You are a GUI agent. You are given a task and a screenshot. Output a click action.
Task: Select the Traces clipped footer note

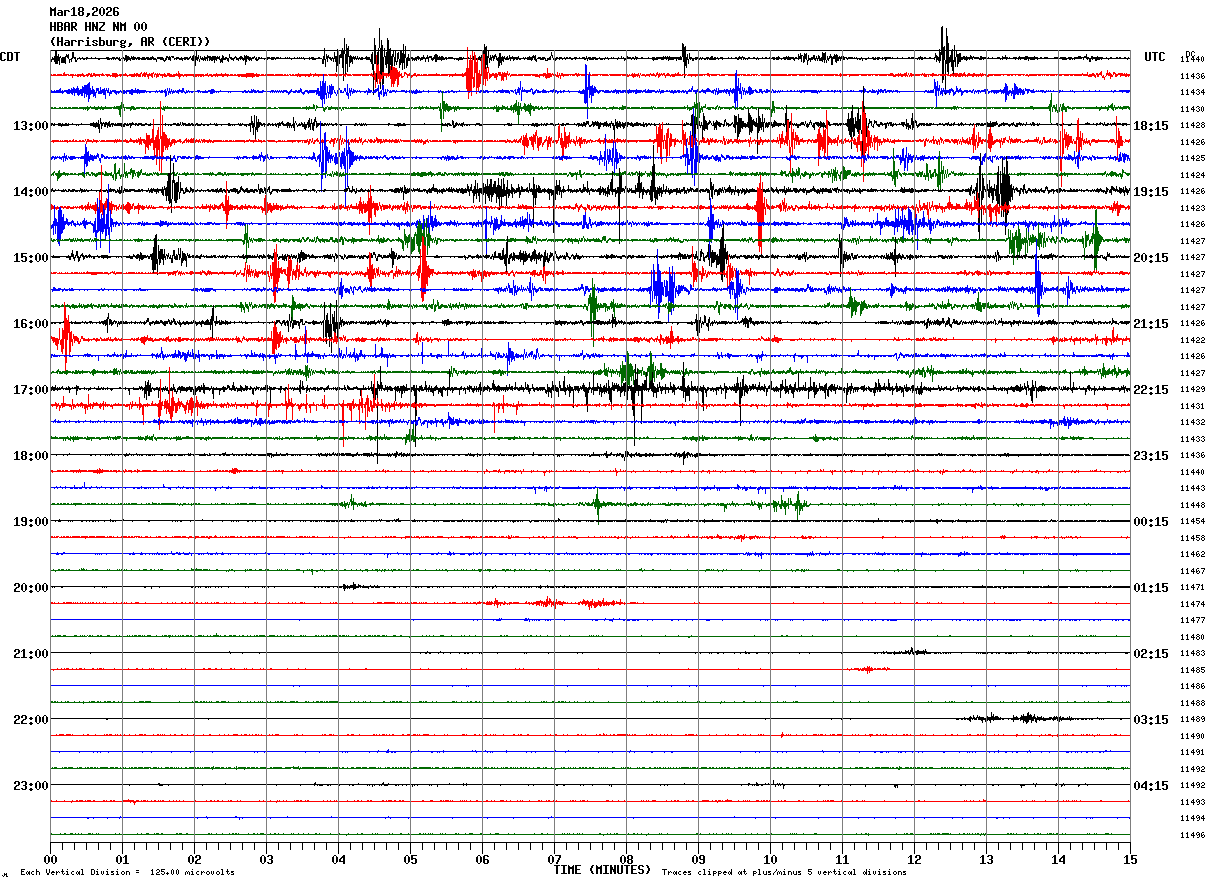pyautogui.click(x=784, y=873)
